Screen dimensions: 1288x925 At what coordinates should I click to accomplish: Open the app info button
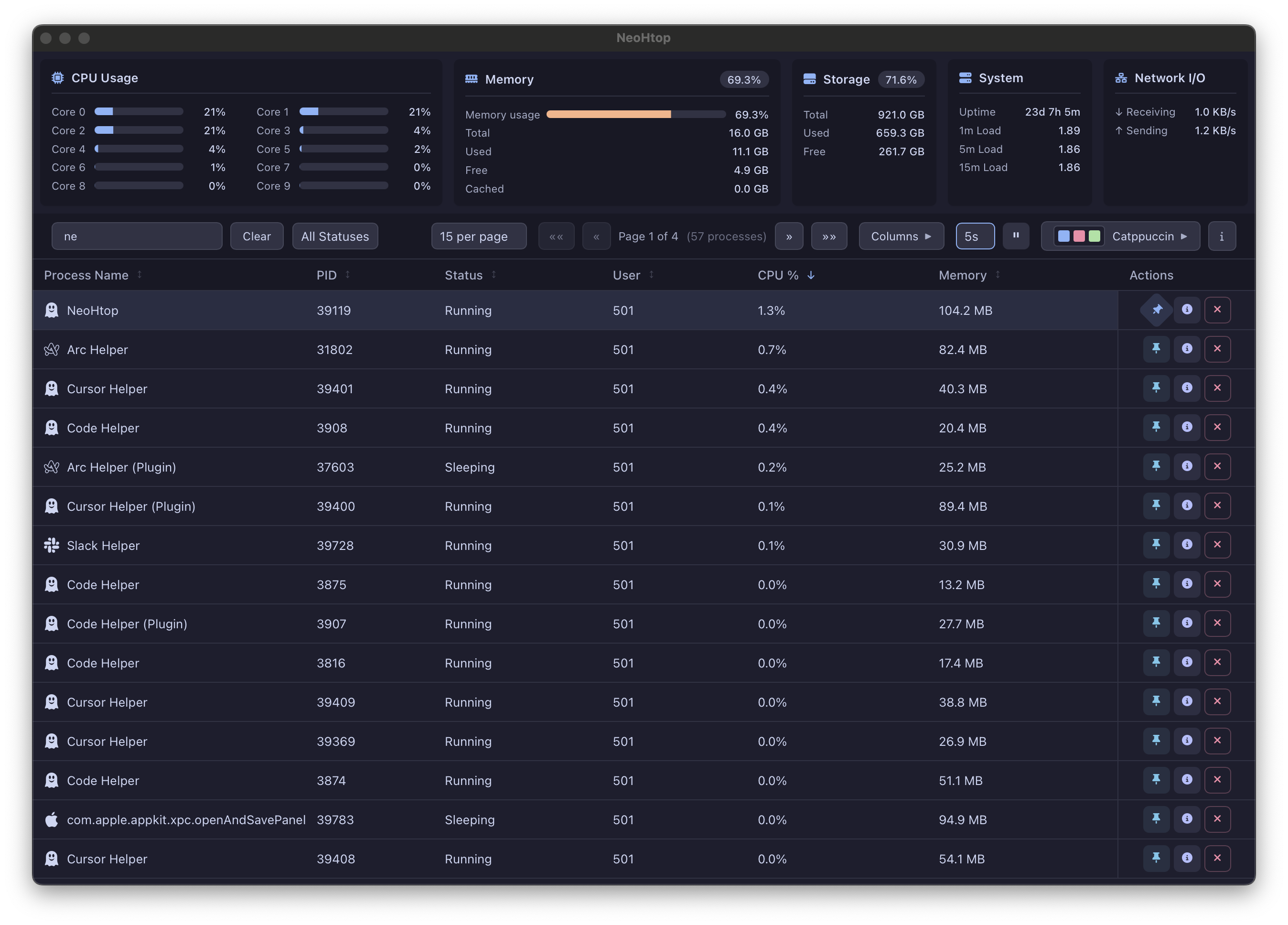click(x=1222, y=236)
